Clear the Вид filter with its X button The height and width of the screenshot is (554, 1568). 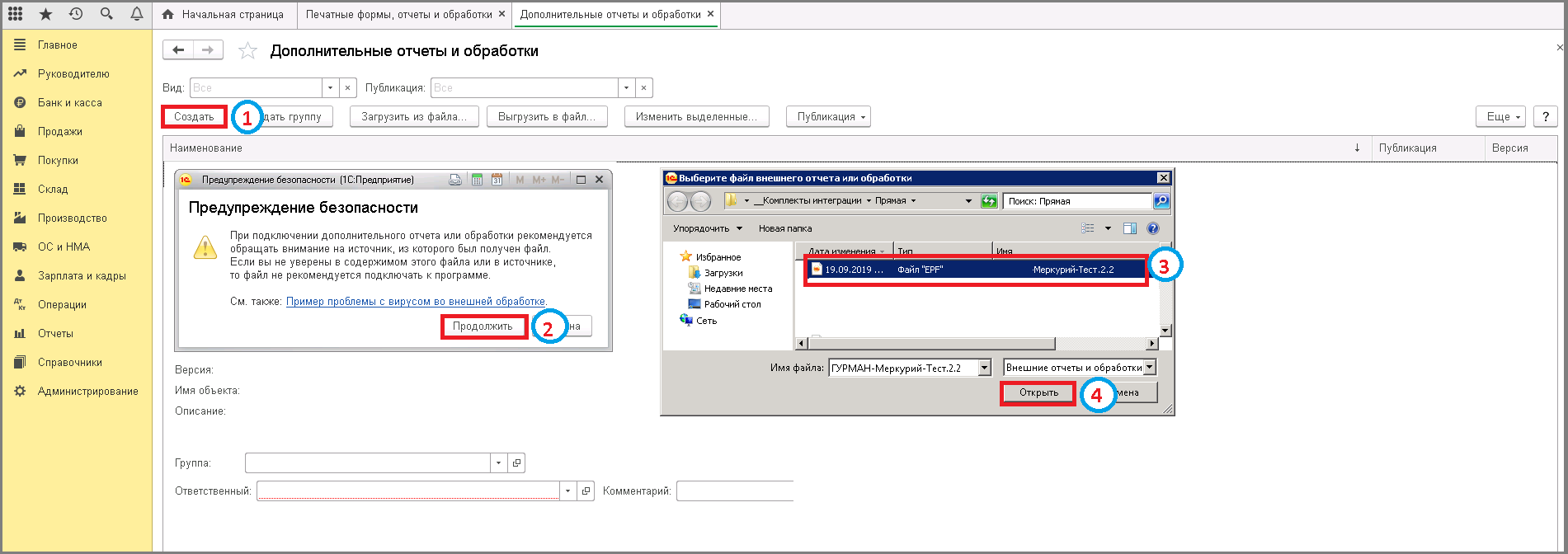[x=348, y=88]
